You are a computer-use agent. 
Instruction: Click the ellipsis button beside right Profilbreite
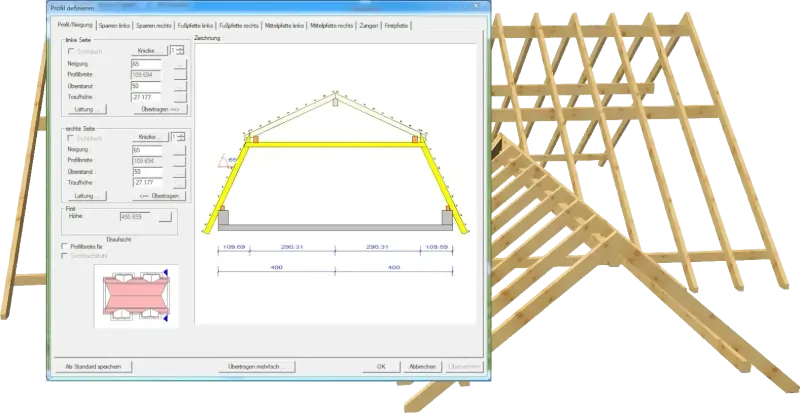180,160
